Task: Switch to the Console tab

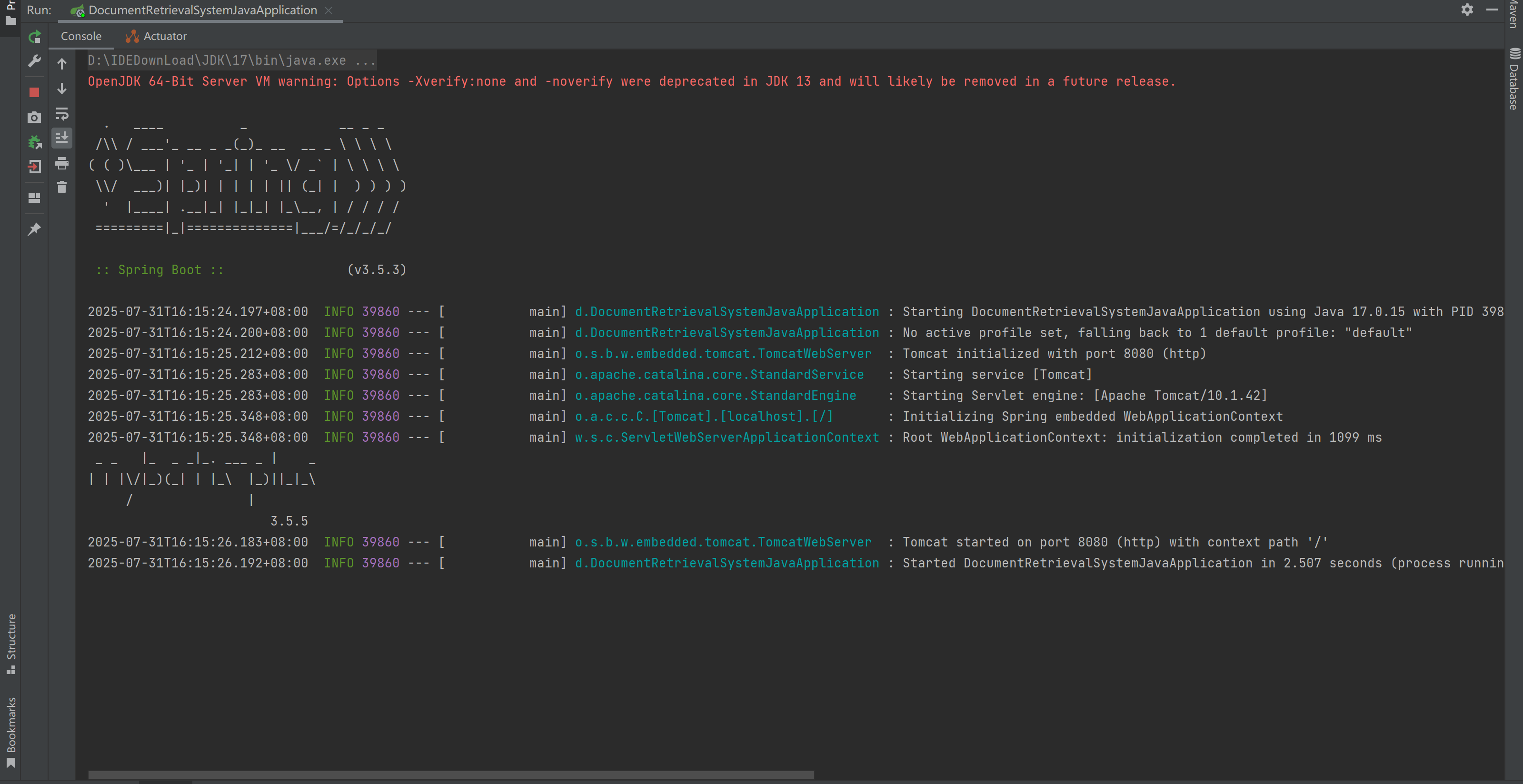Action: point(81,36)
